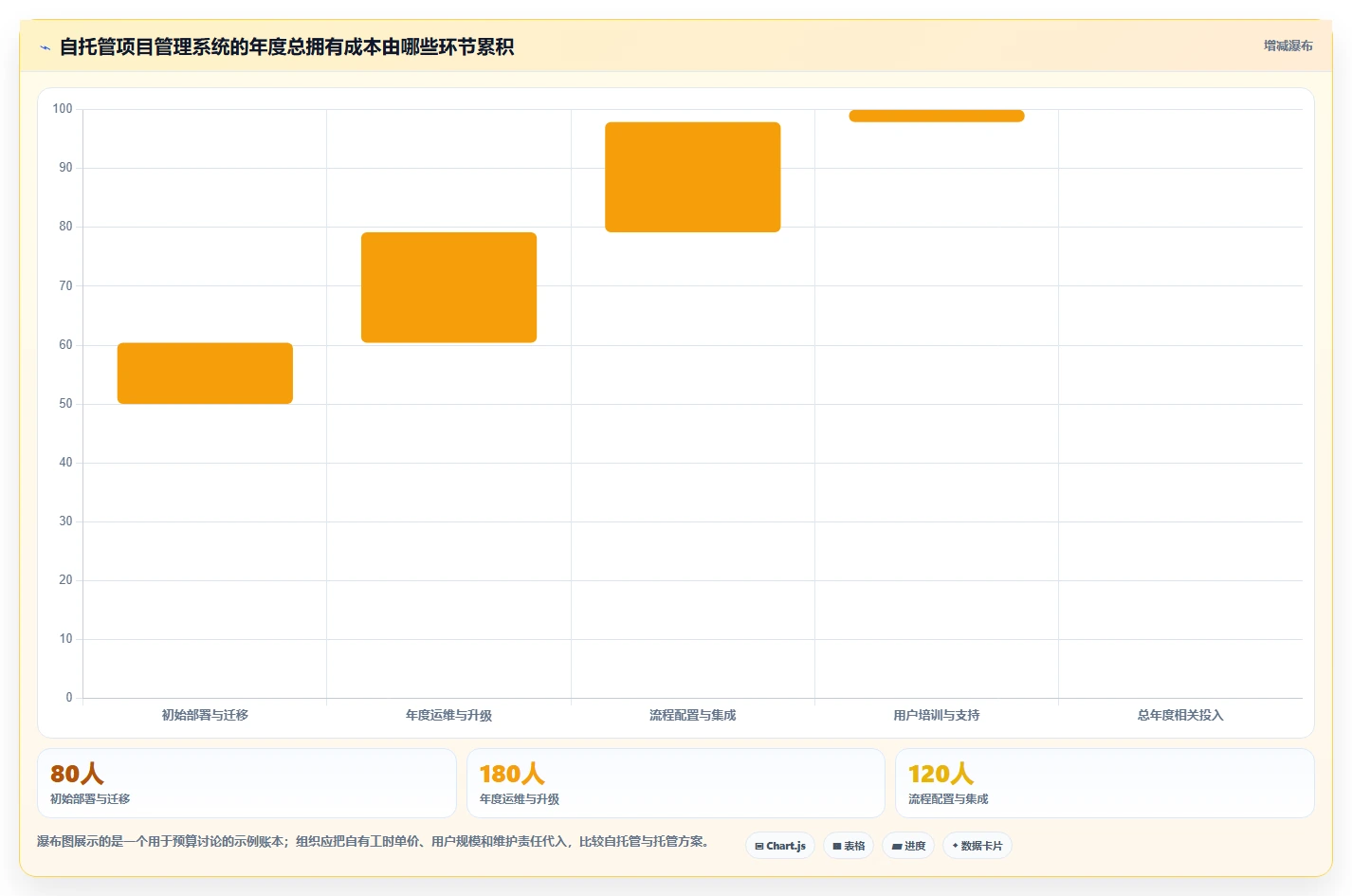Click the y-axis value 50

coord(65,404)
